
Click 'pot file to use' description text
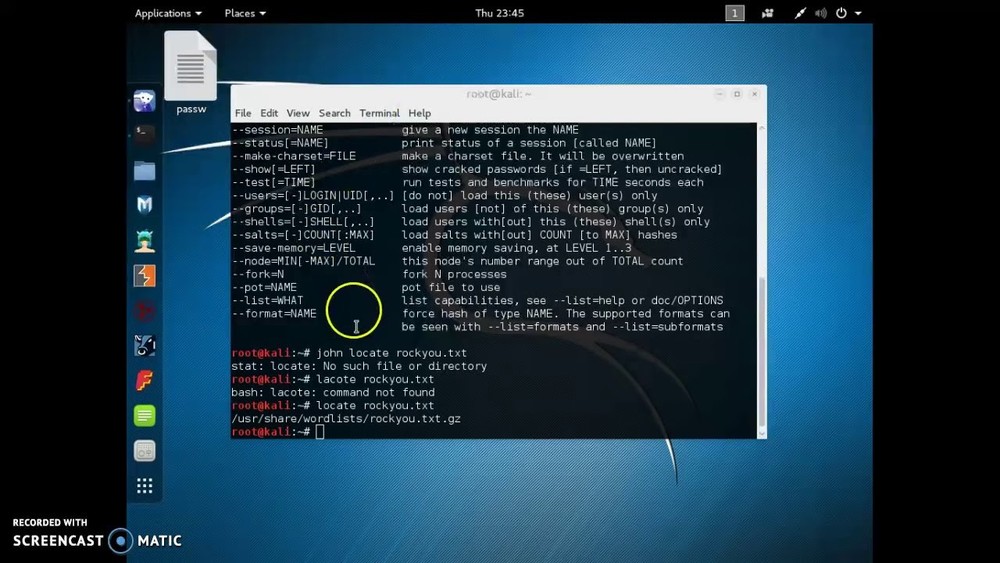[451, 287]
